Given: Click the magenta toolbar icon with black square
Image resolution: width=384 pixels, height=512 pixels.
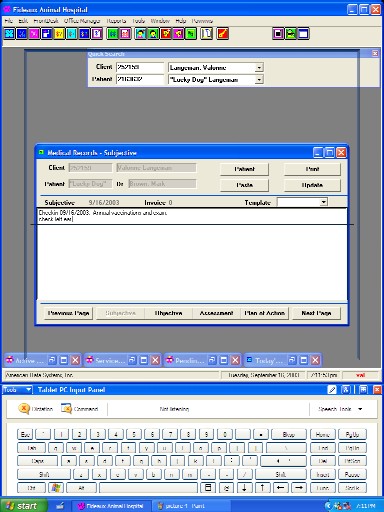Looking at the screenshot, I should click(x=278, y=34).
